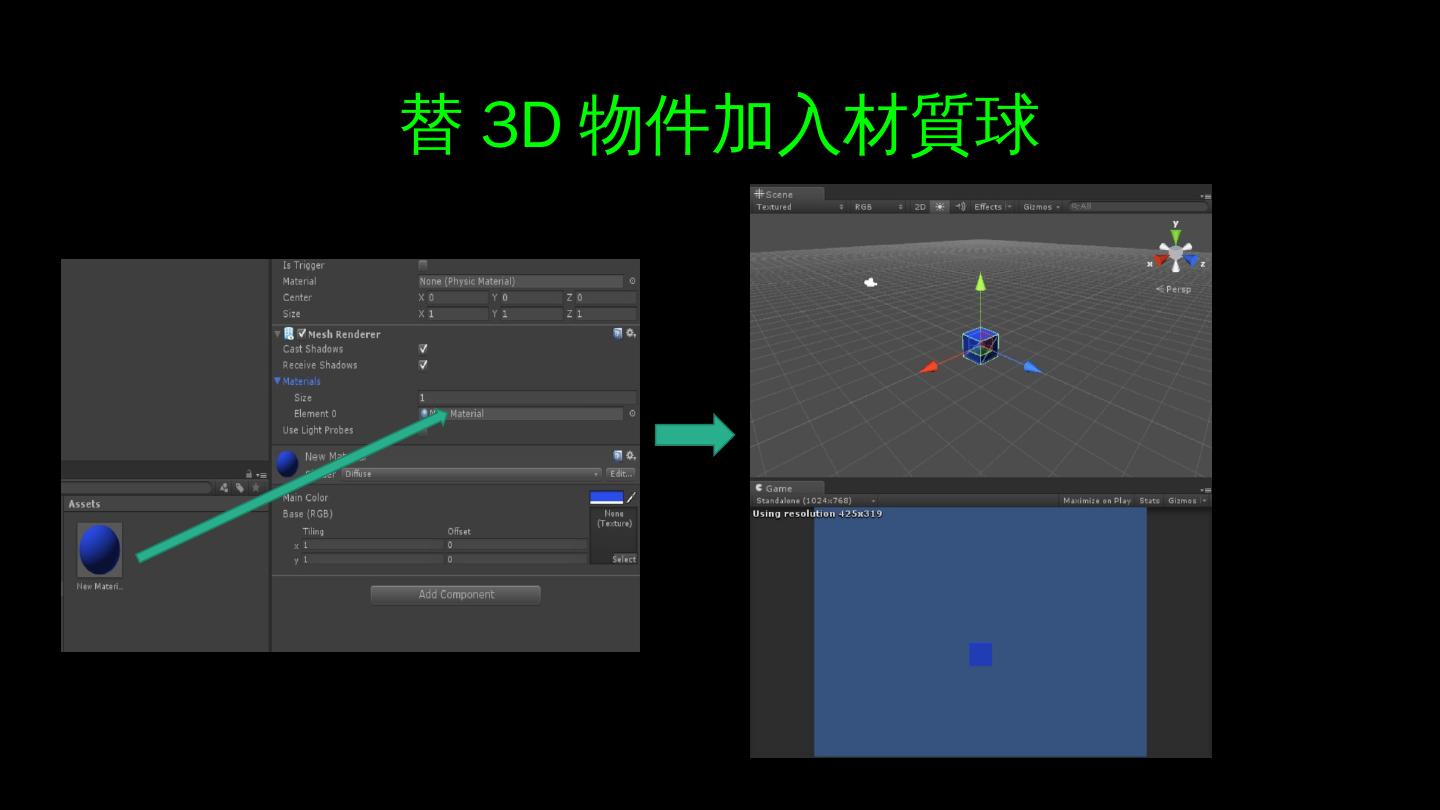Click the shader Edit button
The width and height of the screenshot is (1440, 810).
pyautogui.click(x=621, y=474)
